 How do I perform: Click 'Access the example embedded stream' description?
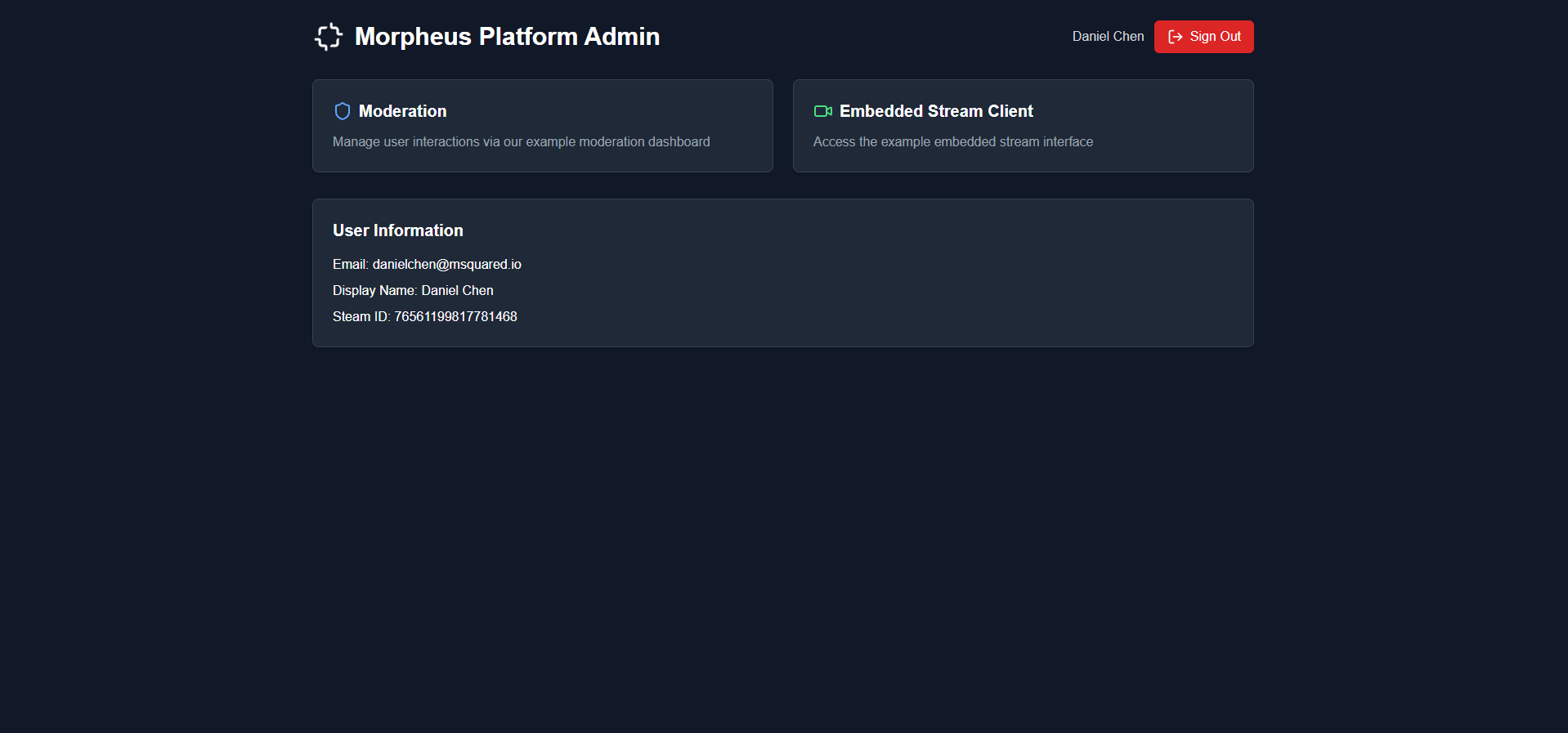pyautogui.click(x=952, y=142)
